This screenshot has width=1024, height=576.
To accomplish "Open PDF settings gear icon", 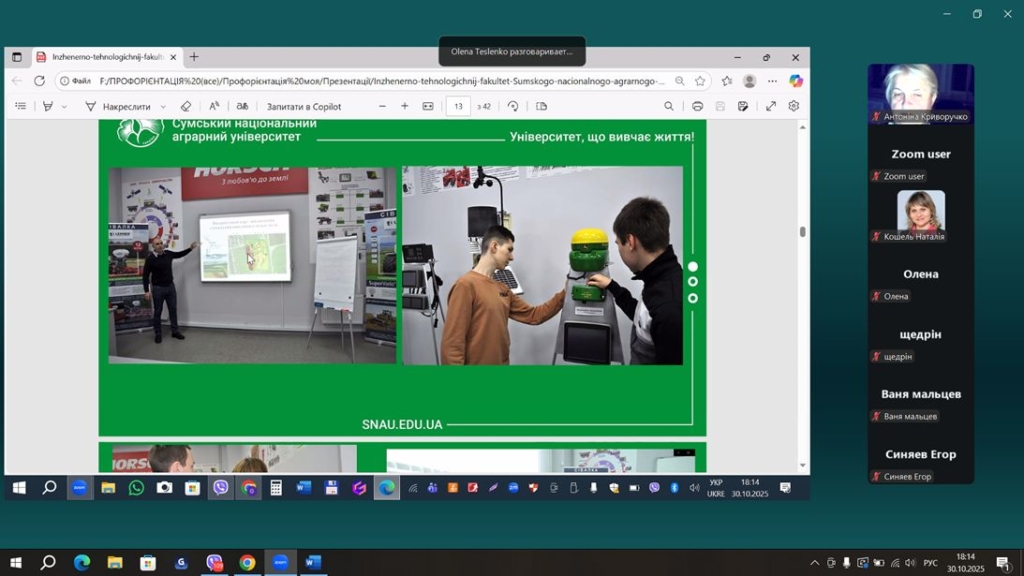I will (x=794, y=106).
